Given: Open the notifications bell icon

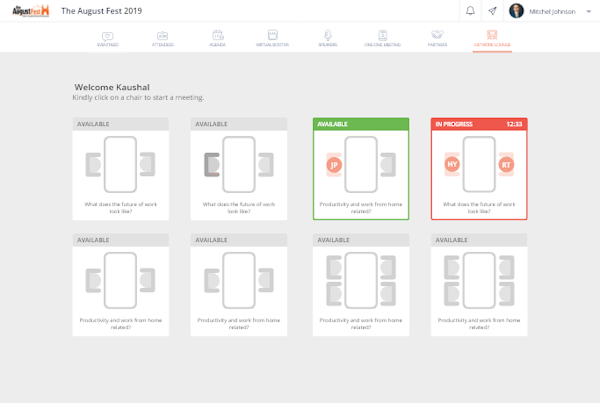Looking at the screenshot, I should tap(471, 11).
